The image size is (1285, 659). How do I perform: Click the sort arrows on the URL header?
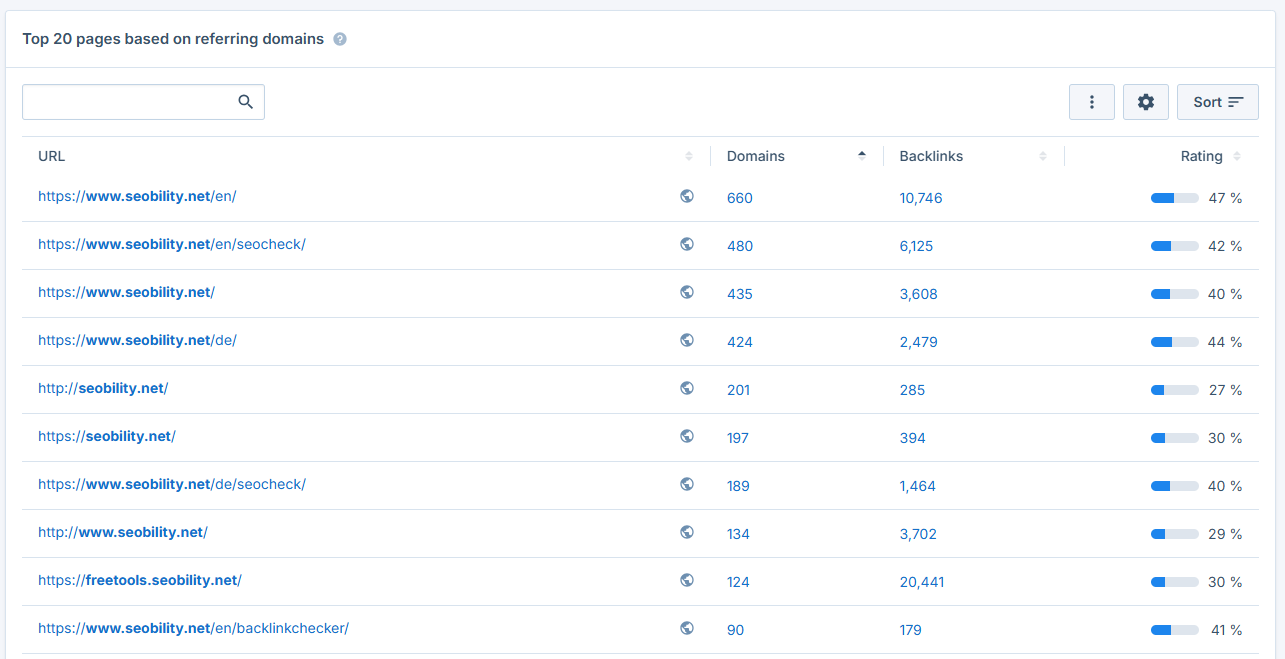pos(688,156)
